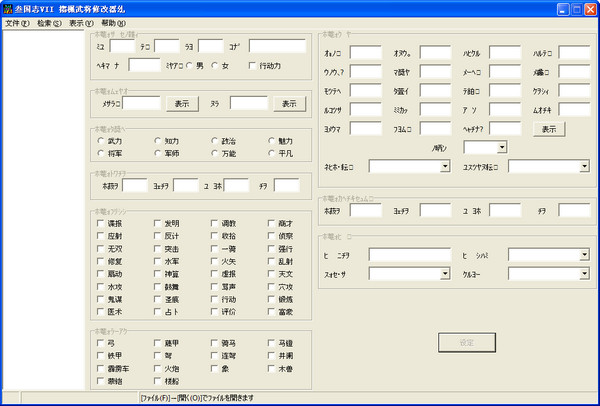Open the 帮助(H) menu

tap(114, 22)
